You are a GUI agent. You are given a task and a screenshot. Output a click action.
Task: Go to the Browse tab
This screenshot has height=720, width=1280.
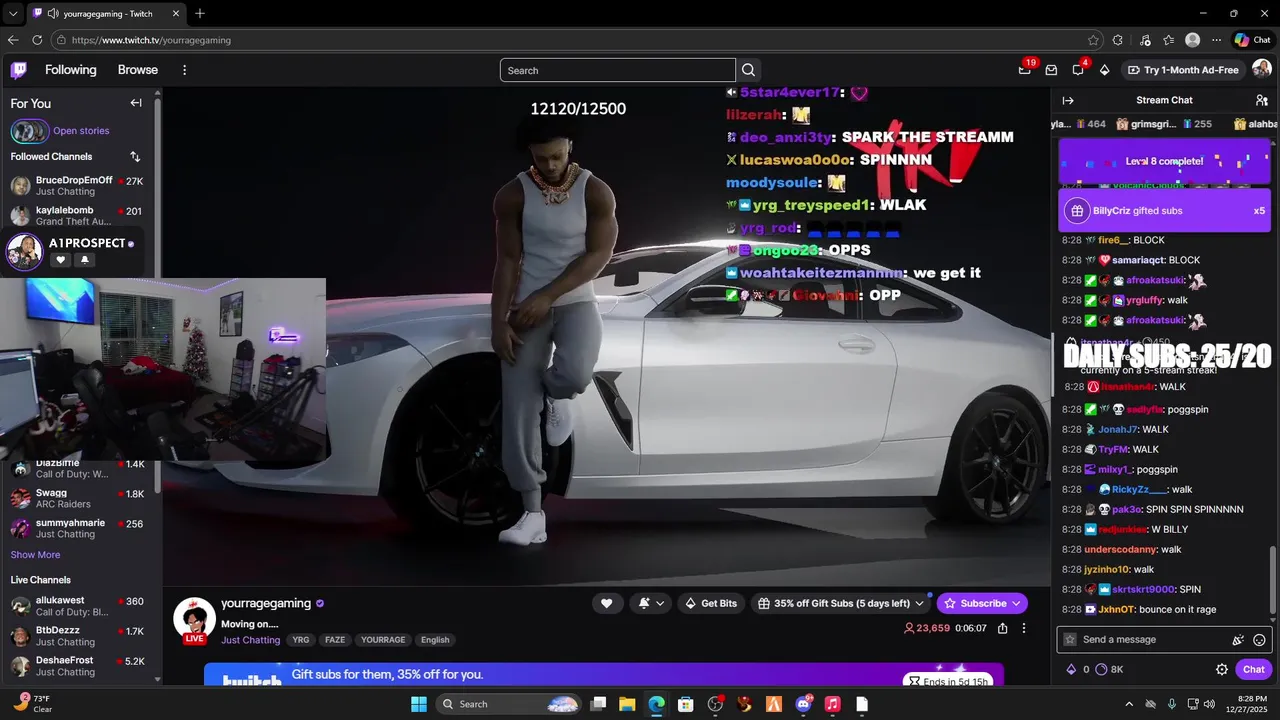[138, 70]
